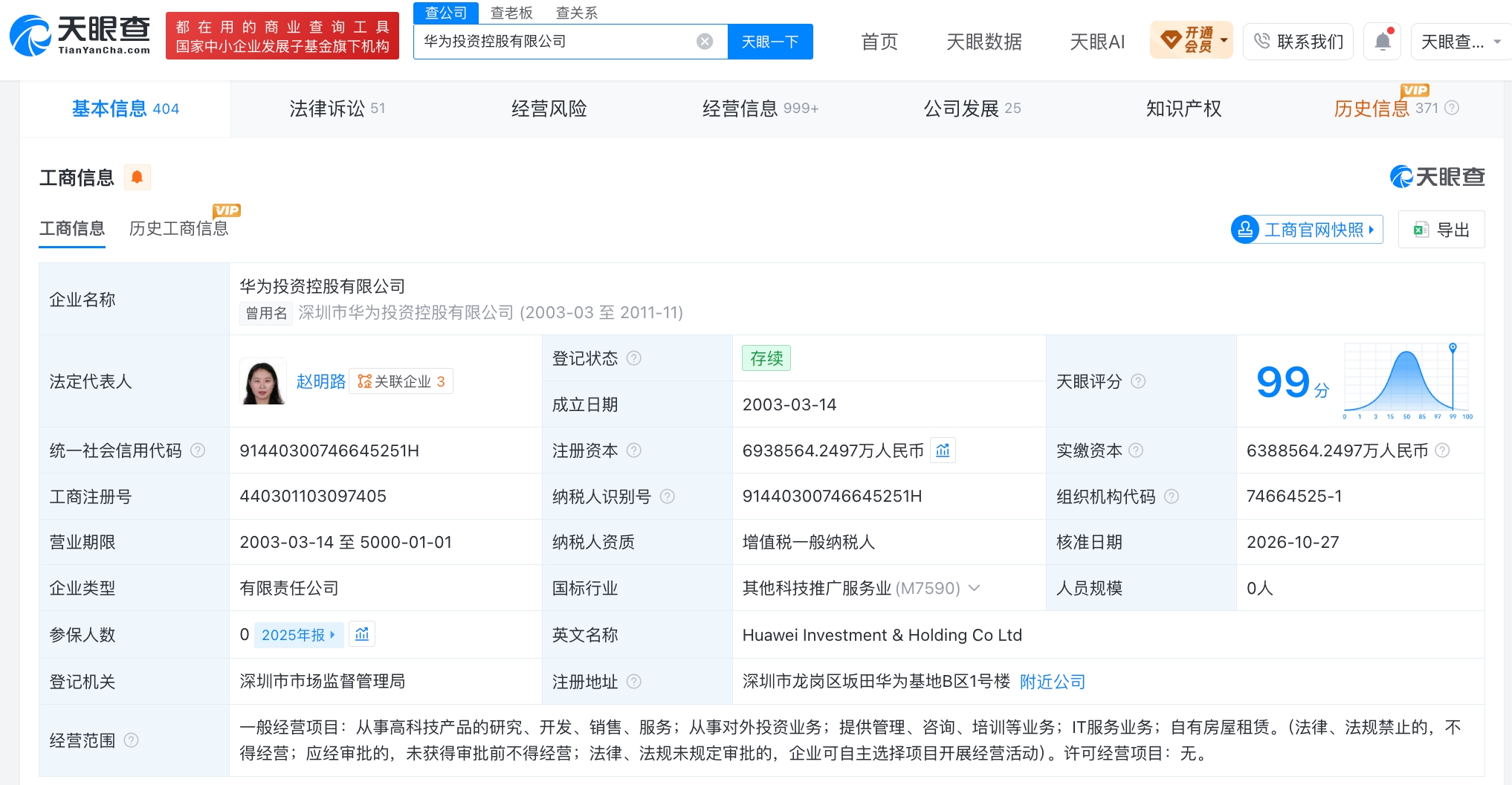The width and height of the screenshot is (1512, 785).
Task: Switch to the 法律诉讼 tab
Action: pos(337,109)
